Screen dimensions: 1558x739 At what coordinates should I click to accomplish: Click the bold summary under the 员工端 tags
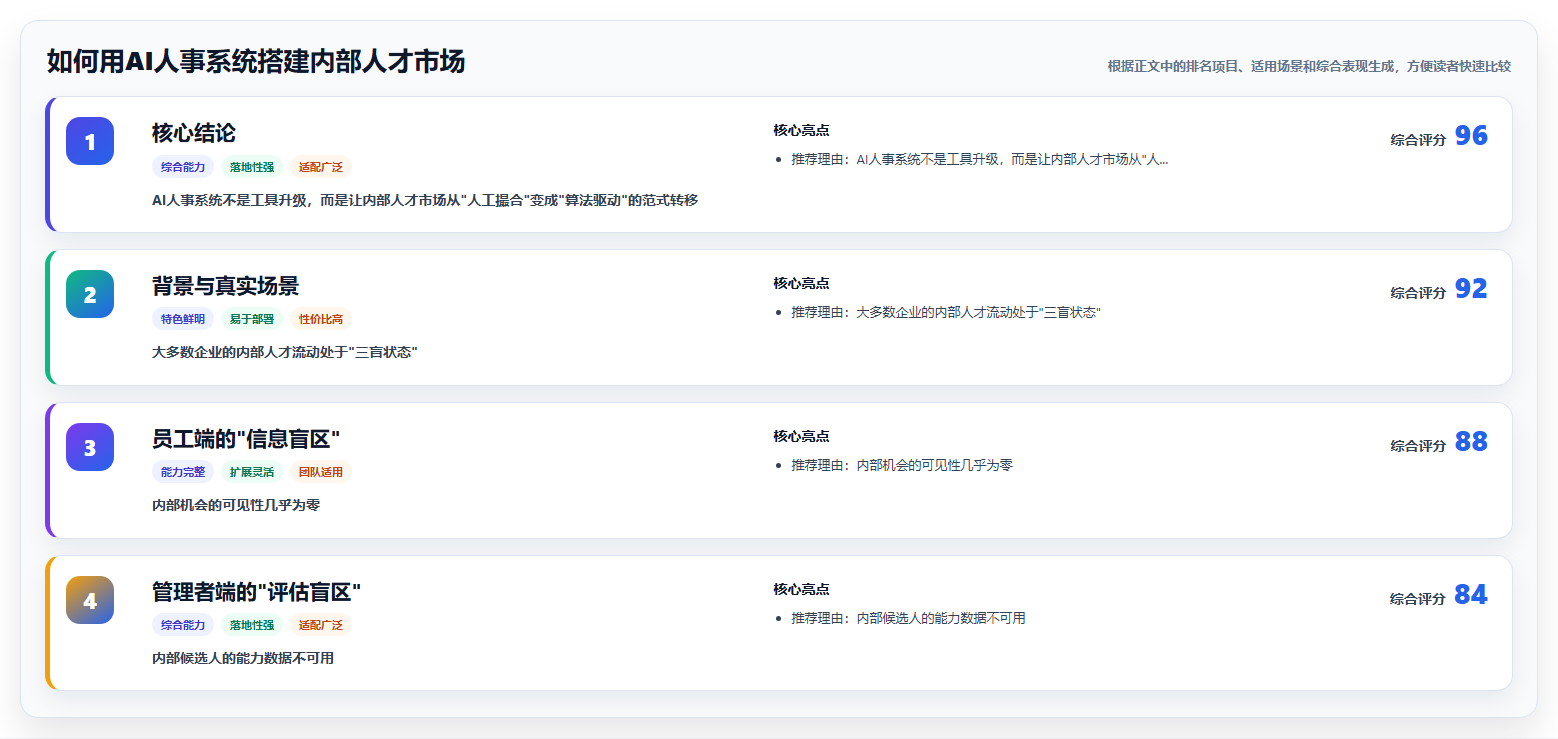[x=236, y=506]
